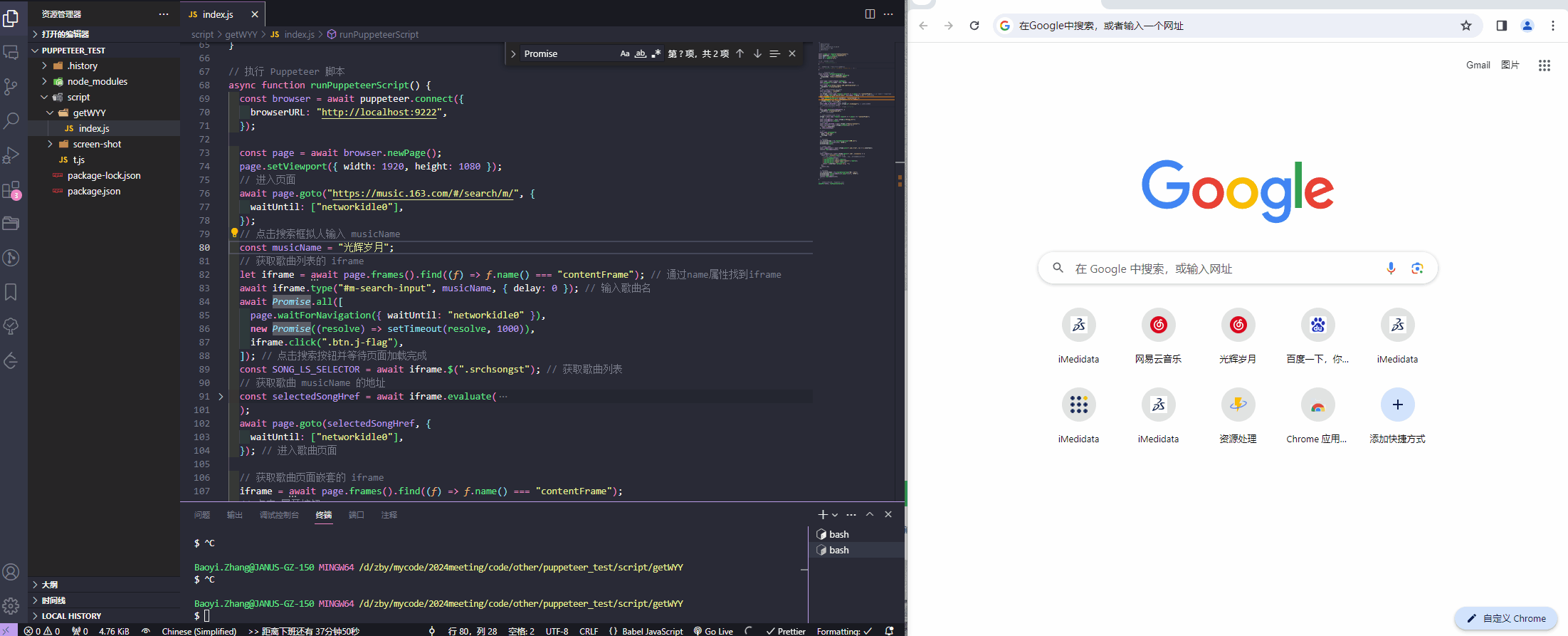
Task: Click the errors and warnings status indicator
Action: (x=42, y=631)
